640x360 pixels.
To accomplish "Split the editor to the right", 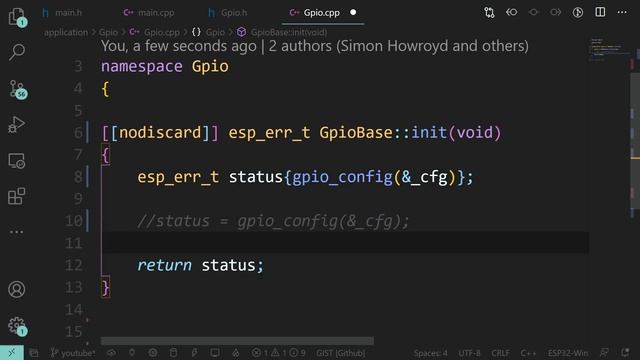I will [x=600, y=12].
